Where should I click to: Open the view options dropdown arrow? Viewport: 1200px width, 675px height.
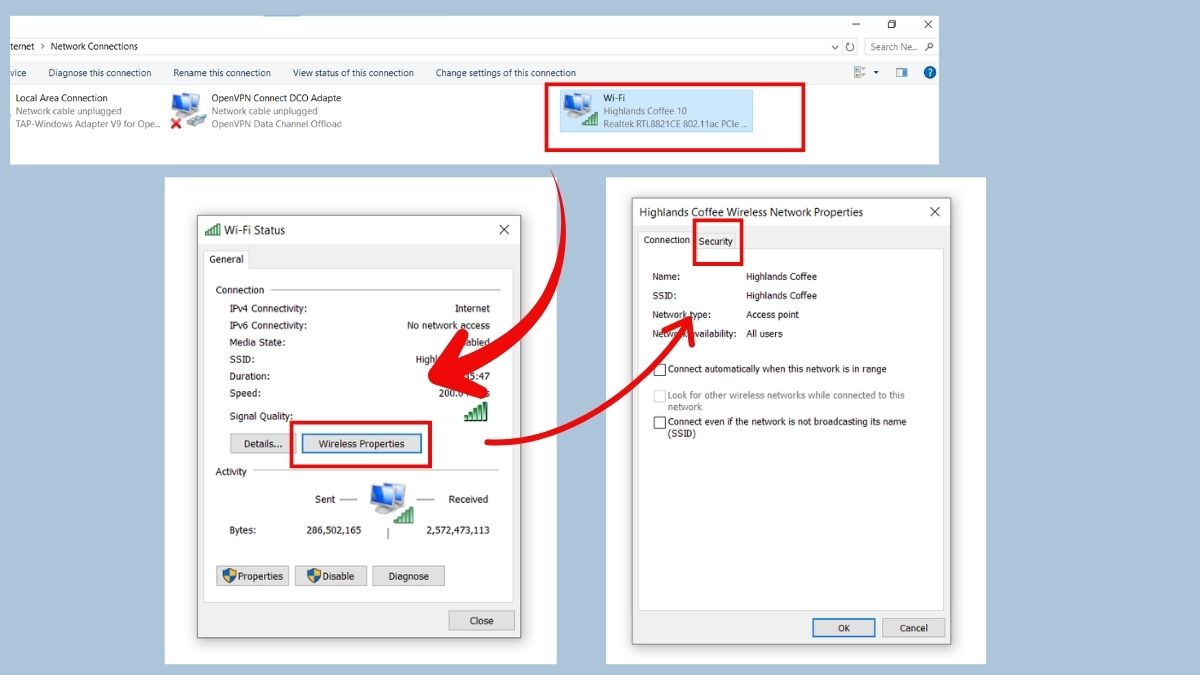(876, 72)
